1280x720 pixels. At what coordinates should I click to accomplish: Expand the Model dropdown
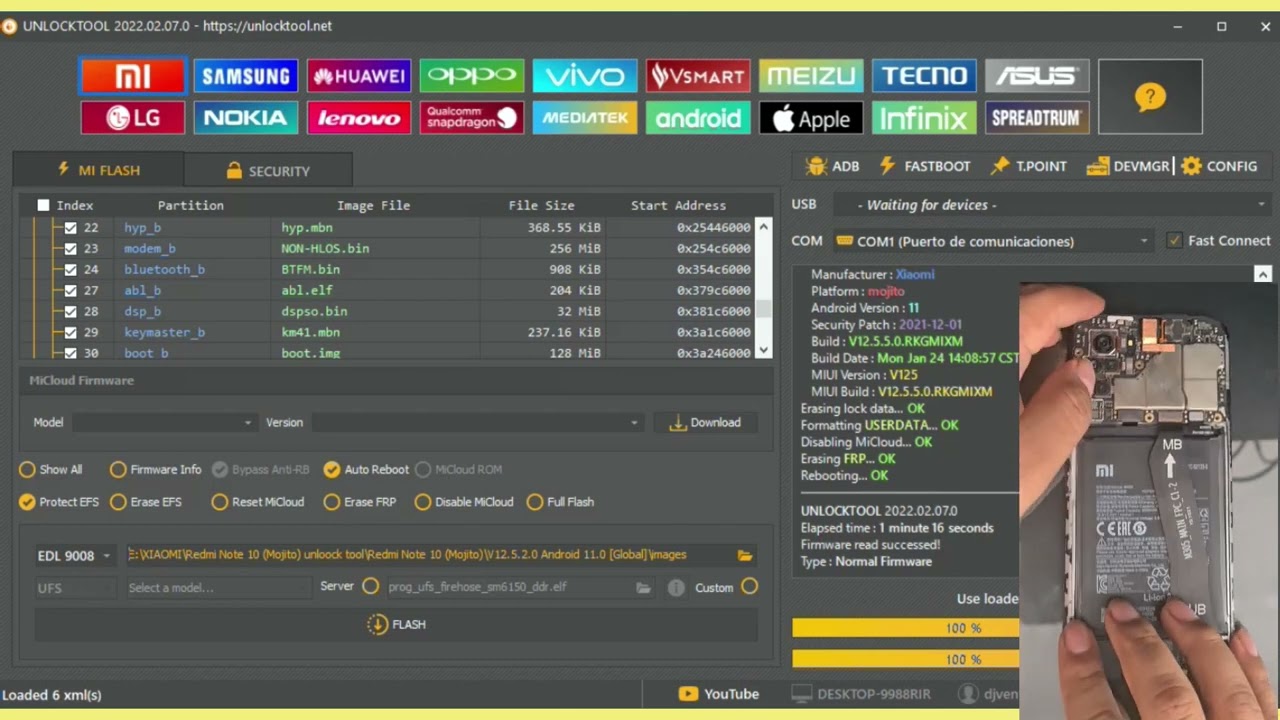click(x=164, y=423)
